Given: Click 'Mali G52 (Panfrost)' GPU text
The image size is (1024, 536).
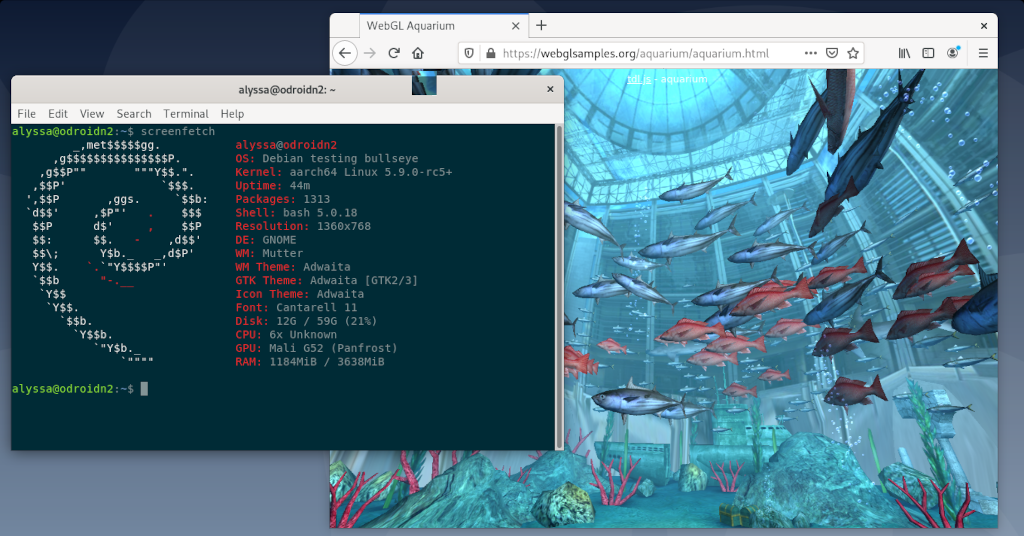Looking at the screenshot, I should point(333,348).
